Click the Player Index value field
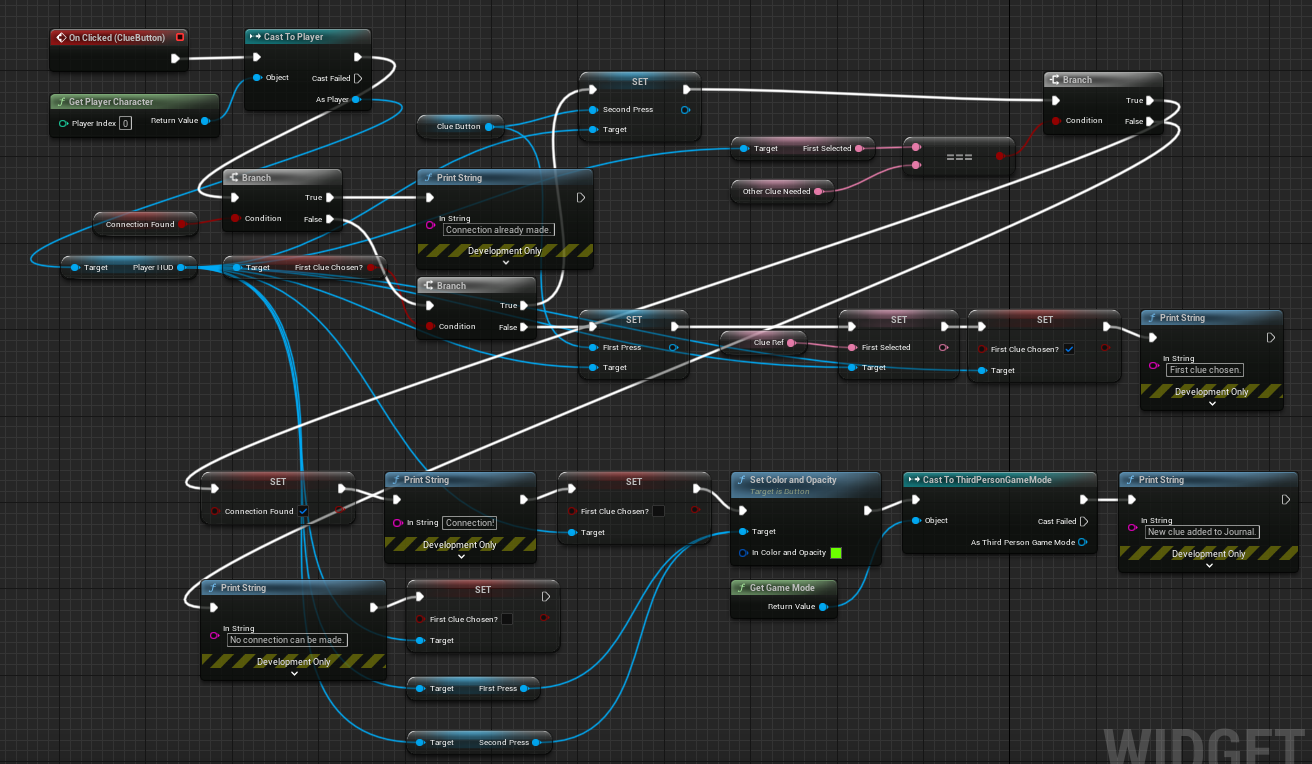 pos(125,123)
